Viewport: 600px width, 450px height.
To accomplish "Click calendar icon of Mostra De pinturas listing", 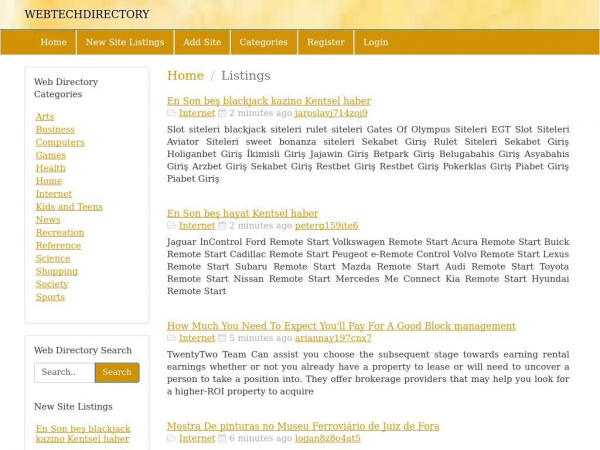I will click(222, 438).
